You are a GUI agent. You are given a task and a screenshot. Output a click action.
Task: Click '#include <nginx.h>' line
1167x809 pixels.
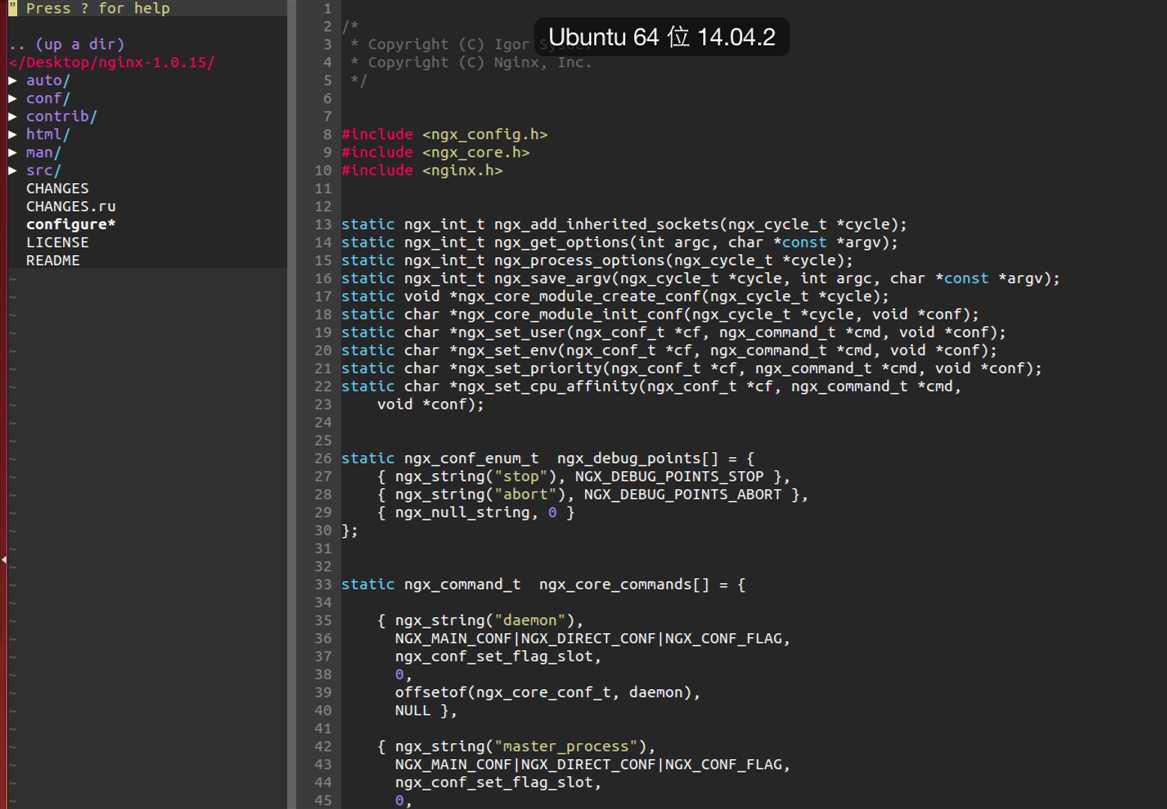(x=422, y=170)
